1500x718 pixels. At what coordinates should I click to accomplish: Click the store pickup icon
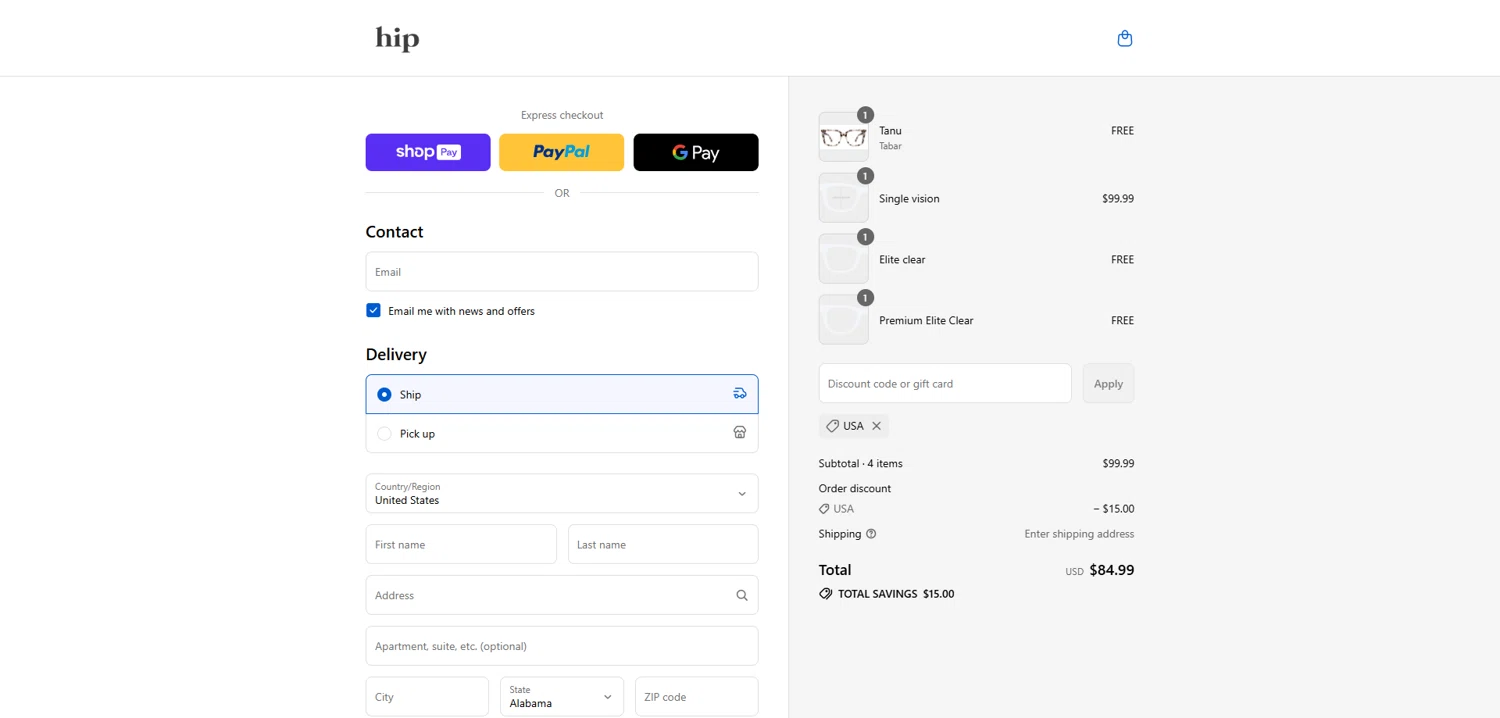740,433
